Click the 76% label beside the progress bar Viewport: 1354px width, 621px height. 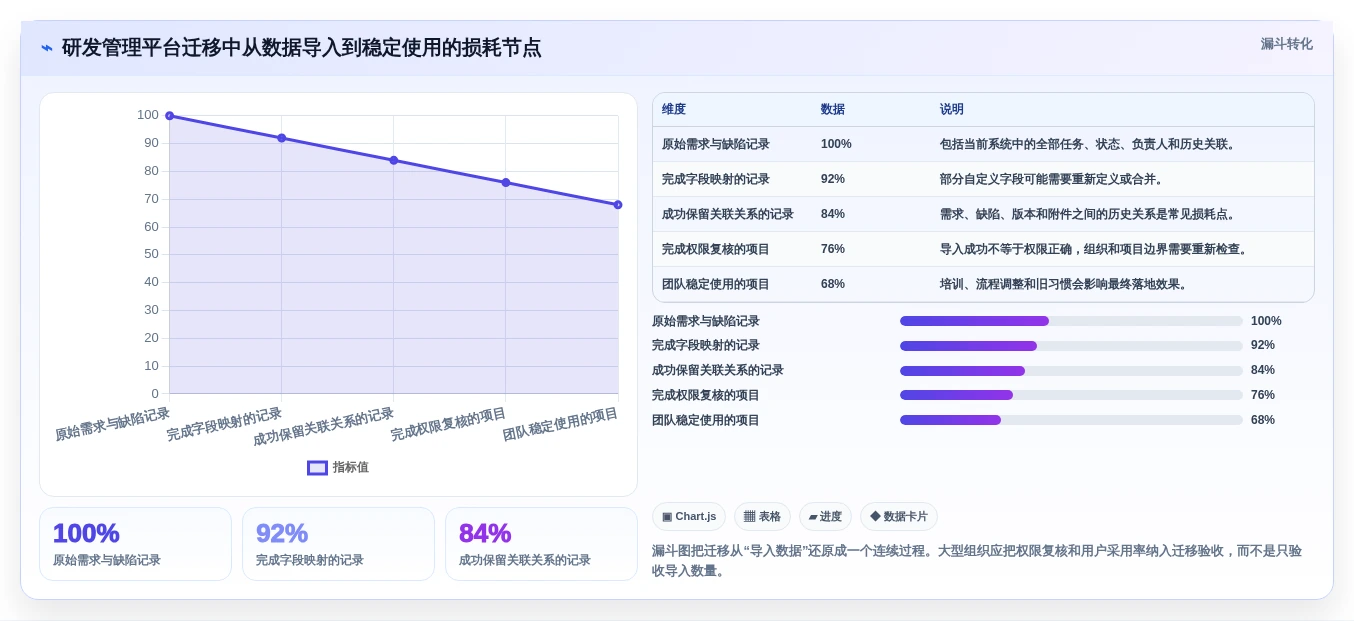tap(1263, 395)
